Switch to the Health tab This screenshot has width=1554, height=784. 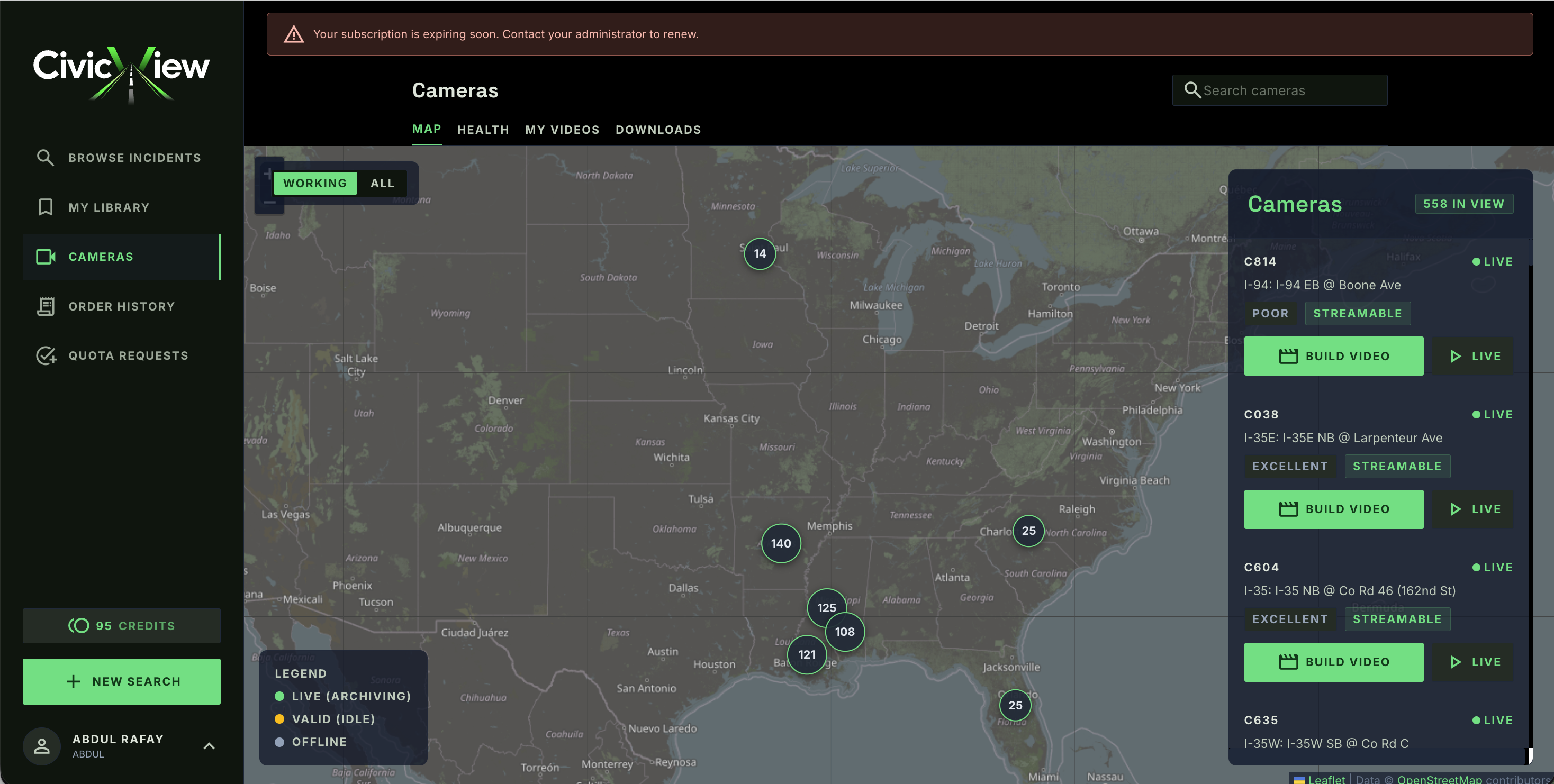pos(483,130)
